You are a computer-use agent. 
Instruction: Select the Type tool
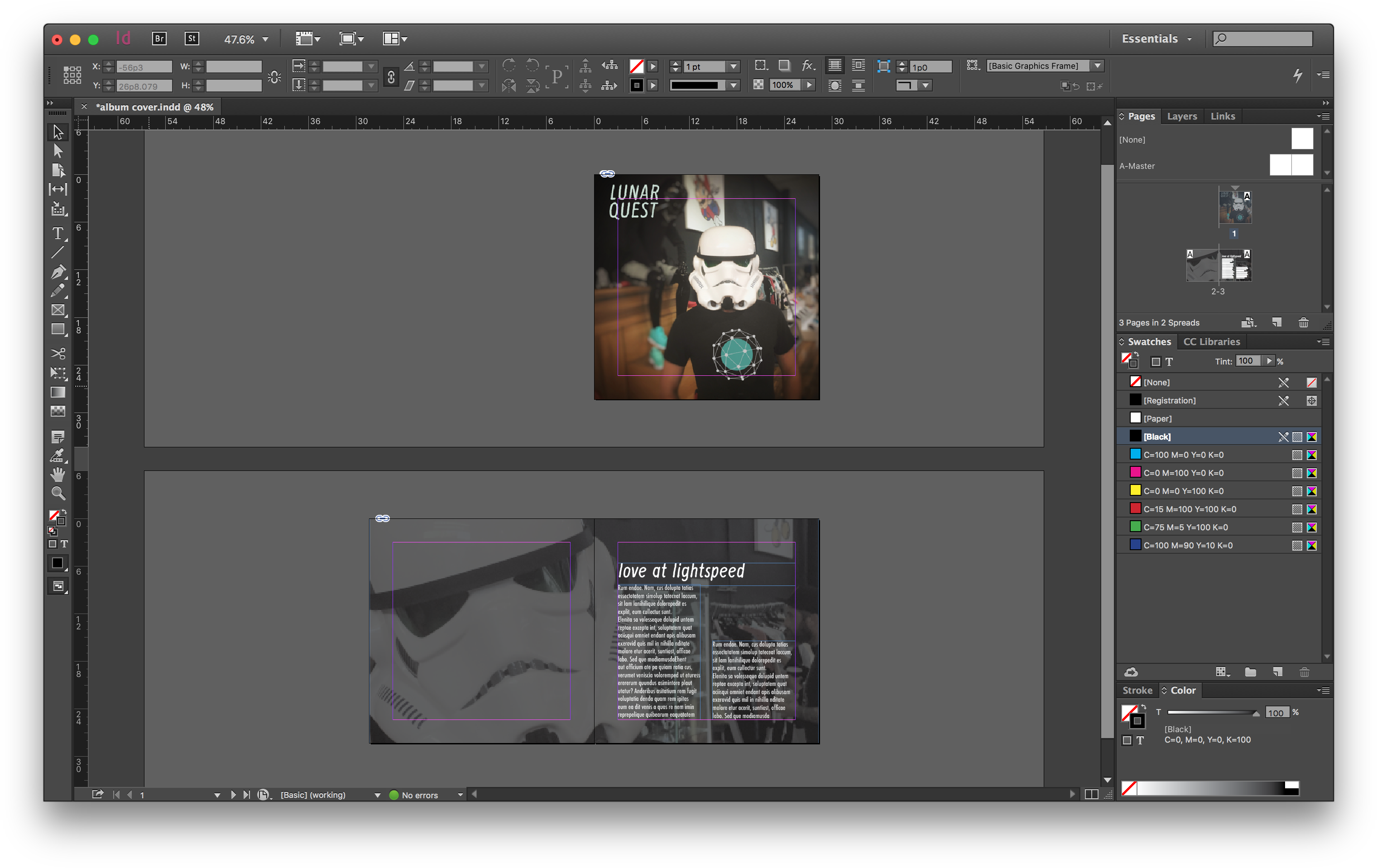coord(57,233)
